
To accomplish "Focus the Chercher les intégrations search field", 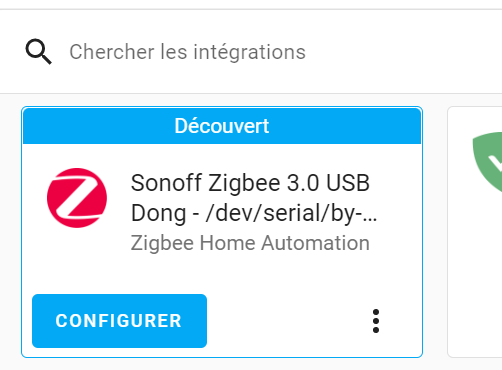I will pos(251,52).
